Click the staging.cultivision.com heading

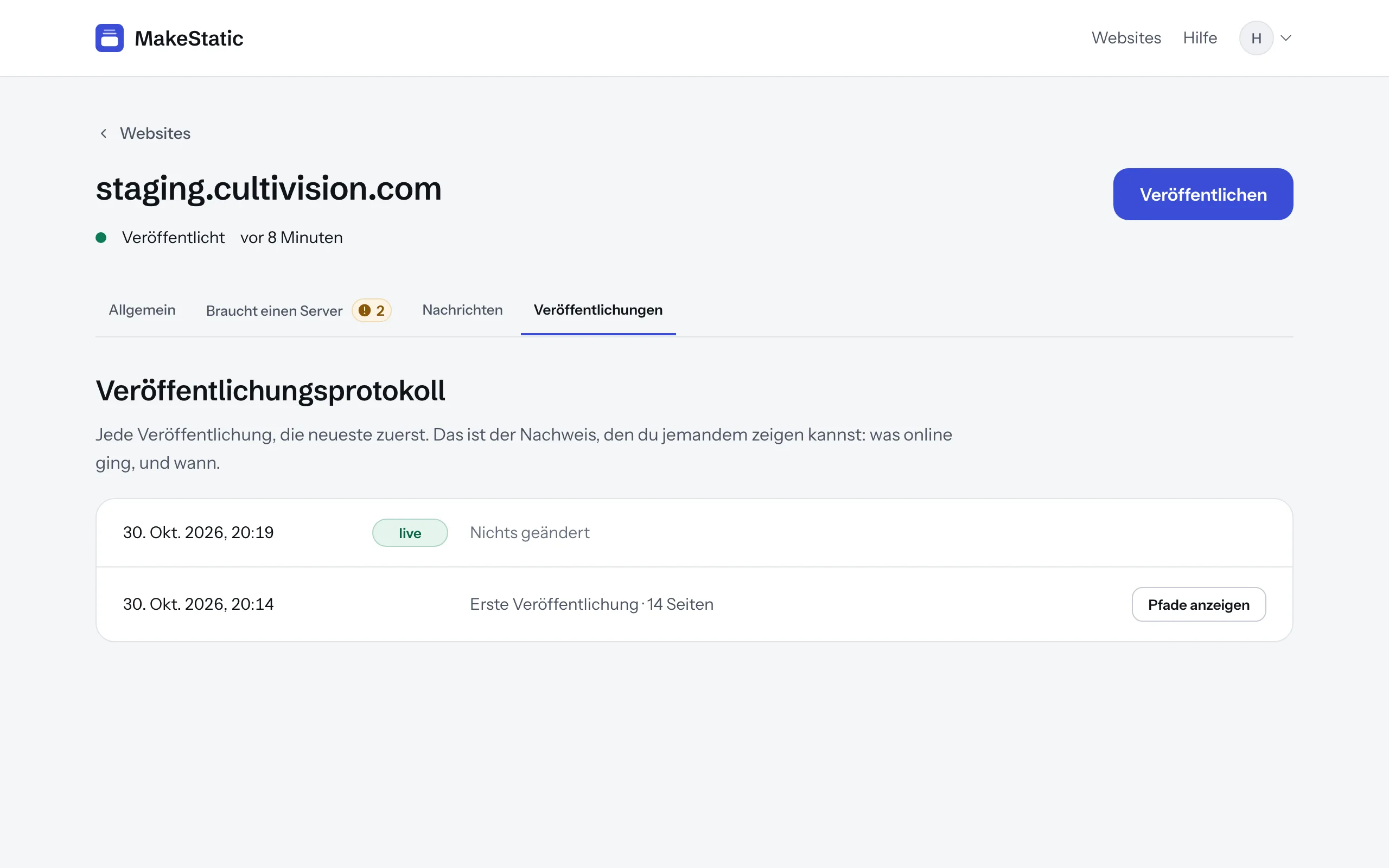[269, 189]
